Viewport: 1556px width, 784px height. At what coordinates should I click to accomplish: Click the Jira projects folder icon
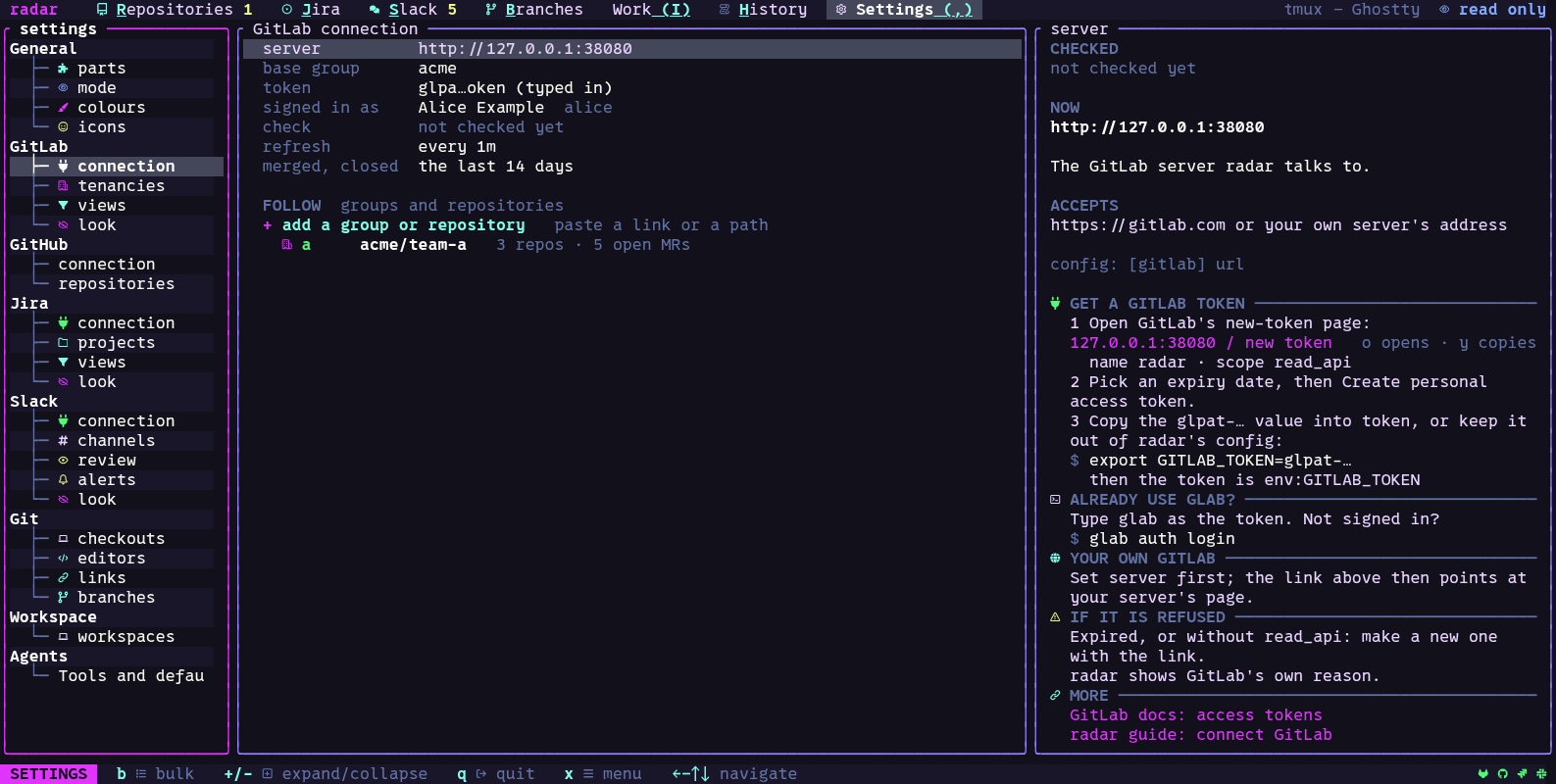click(63, 343)
